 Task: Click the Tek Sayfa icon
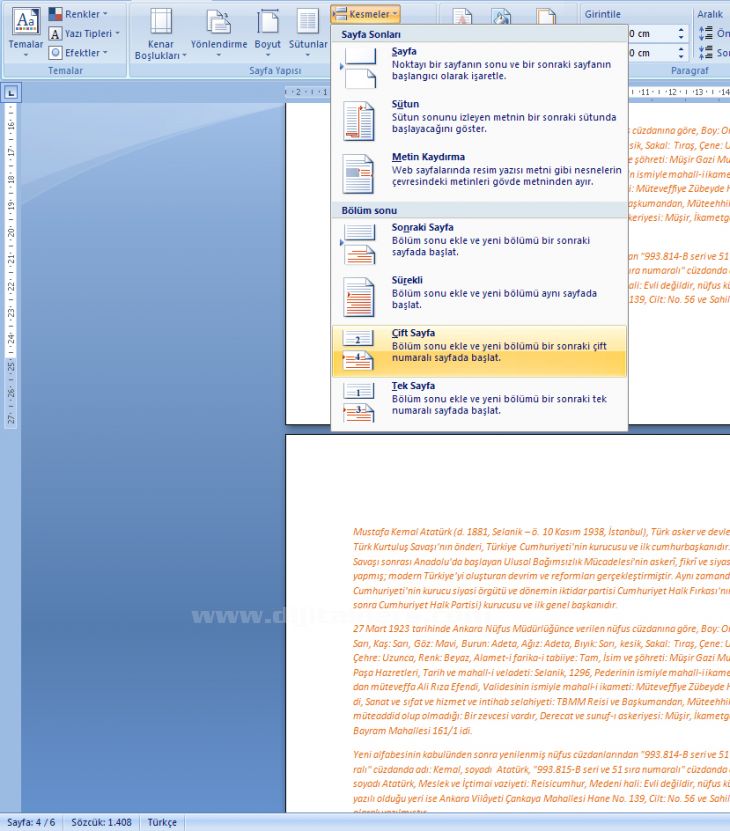coord(358,403)
